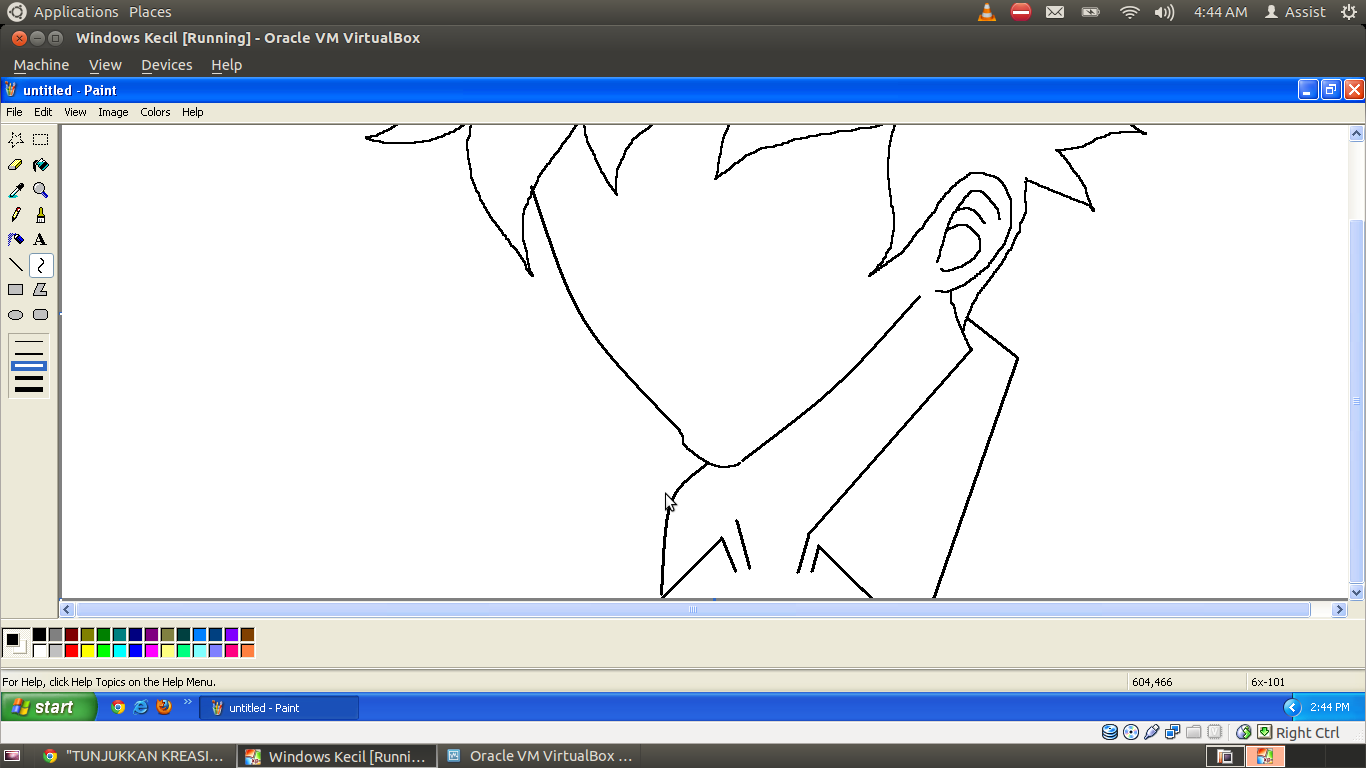Click the VirtualBox optical disc status icon

point(1131,732)
